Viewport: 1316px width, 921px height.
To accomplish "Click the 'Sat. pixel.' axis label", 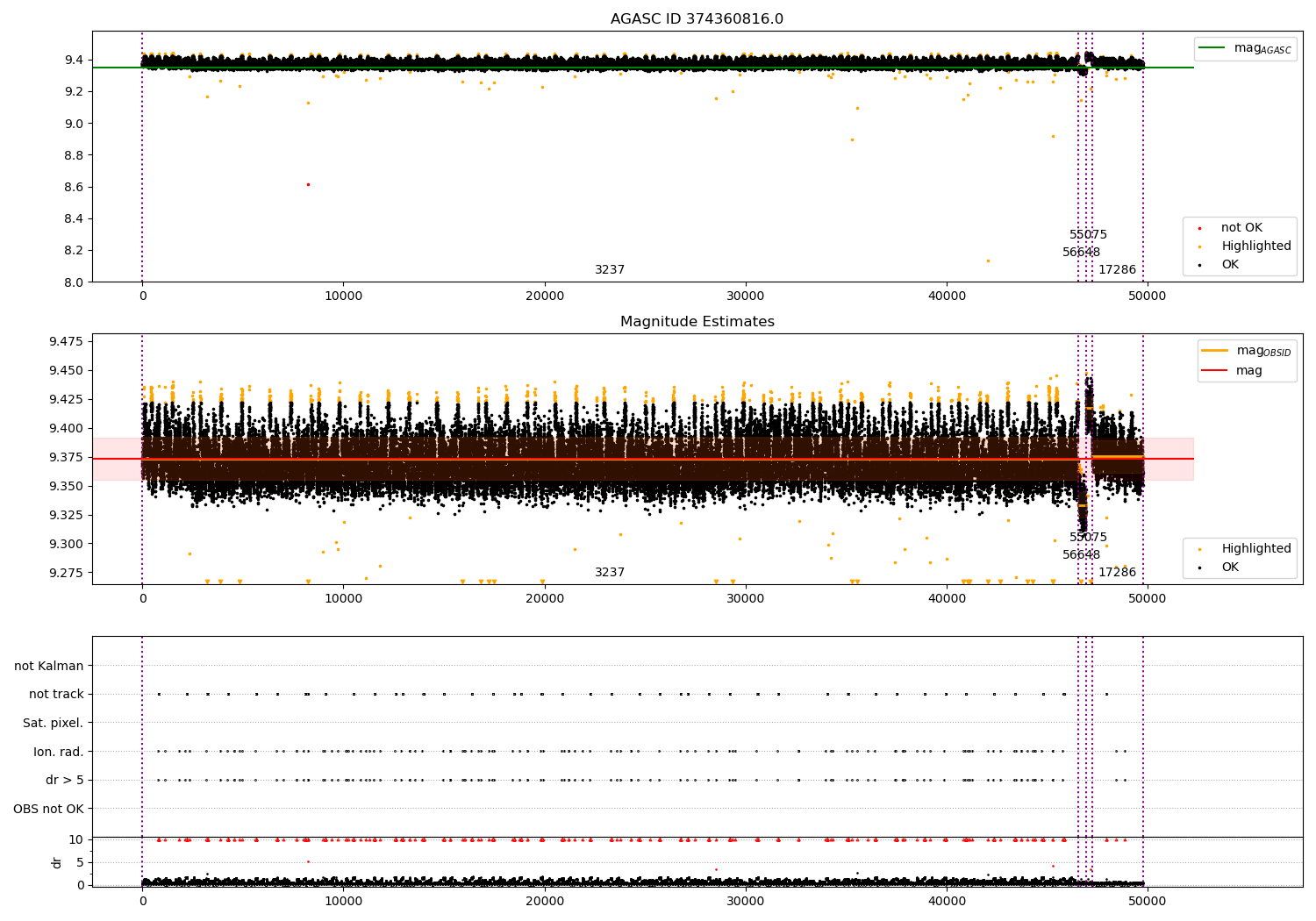I will [x=54, y=723].
